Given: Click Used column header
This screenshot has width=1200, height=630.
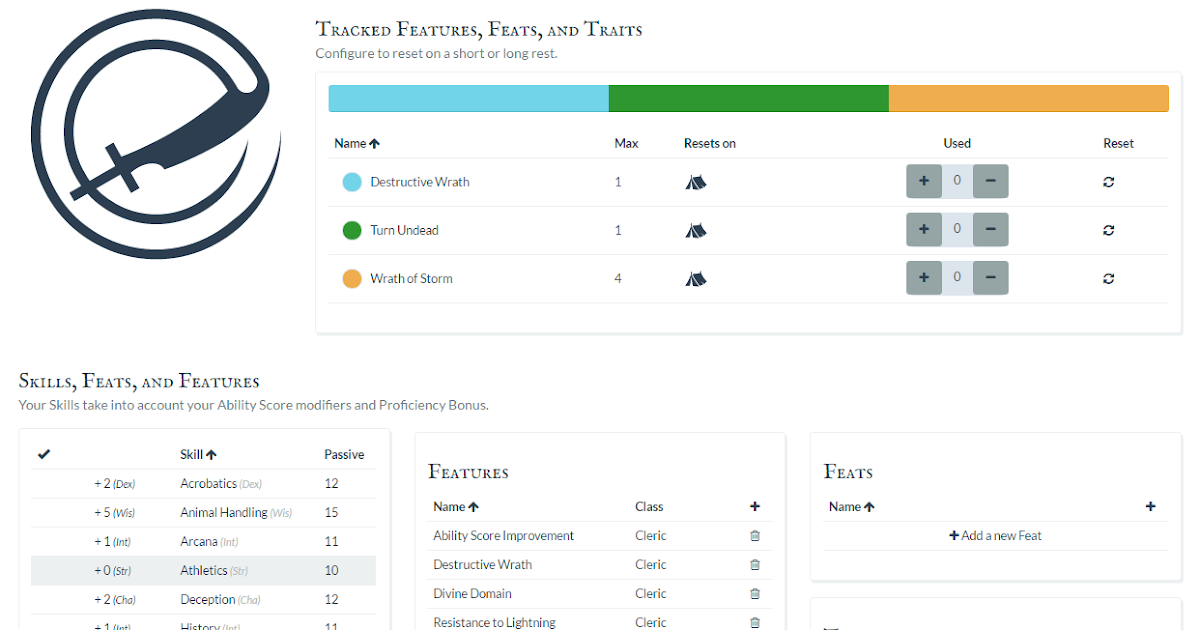Looking at the screenshot, I should pos(957,143).
